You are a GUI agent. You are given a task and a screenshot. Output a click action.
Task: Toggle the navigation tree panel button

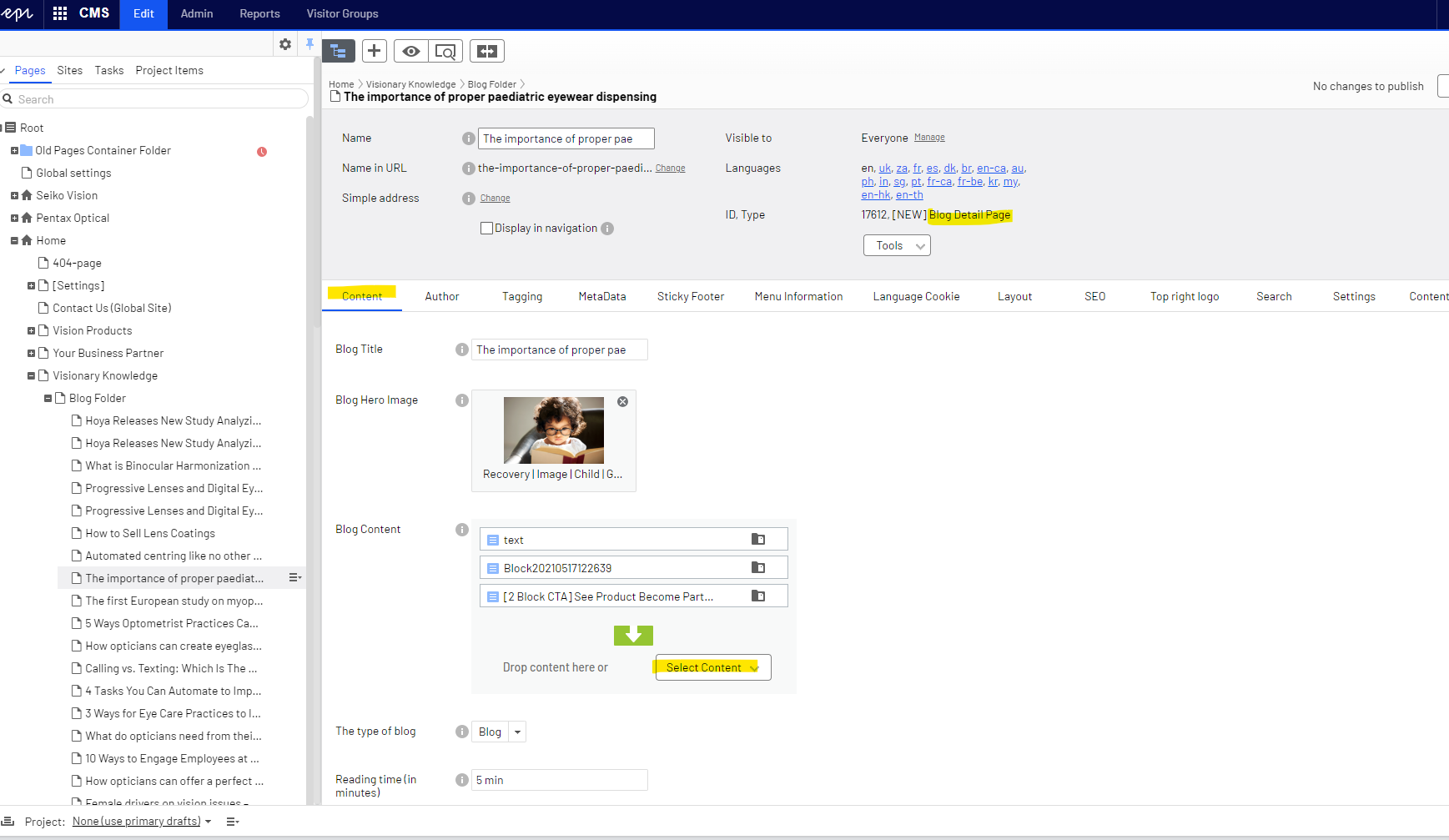click(x=339, y=51)
